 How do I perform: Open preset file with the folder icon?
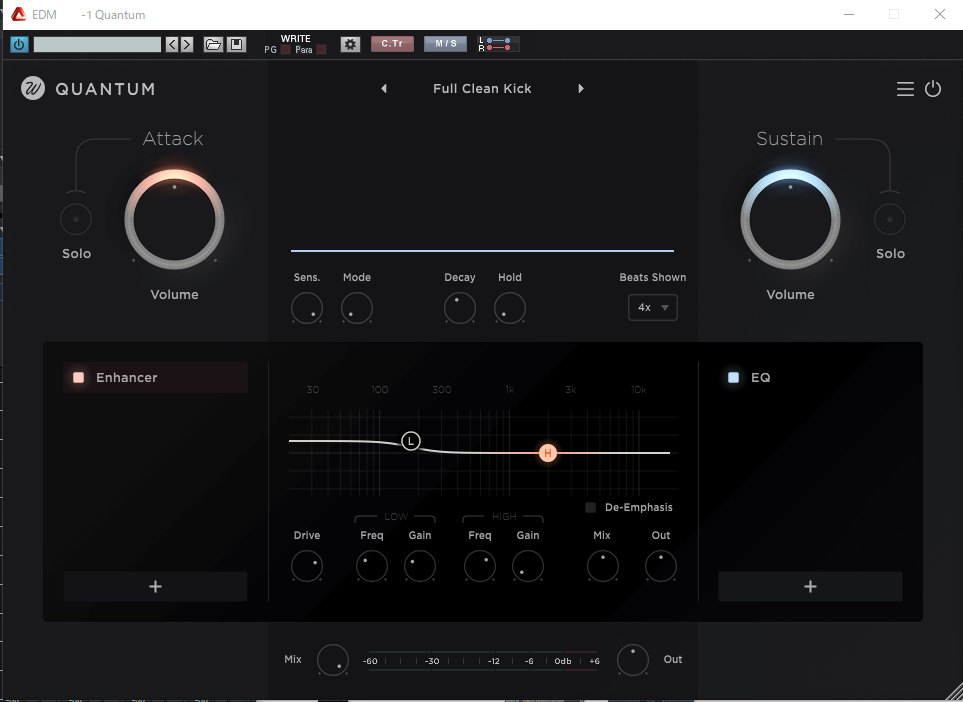click(x=213, y=44)
